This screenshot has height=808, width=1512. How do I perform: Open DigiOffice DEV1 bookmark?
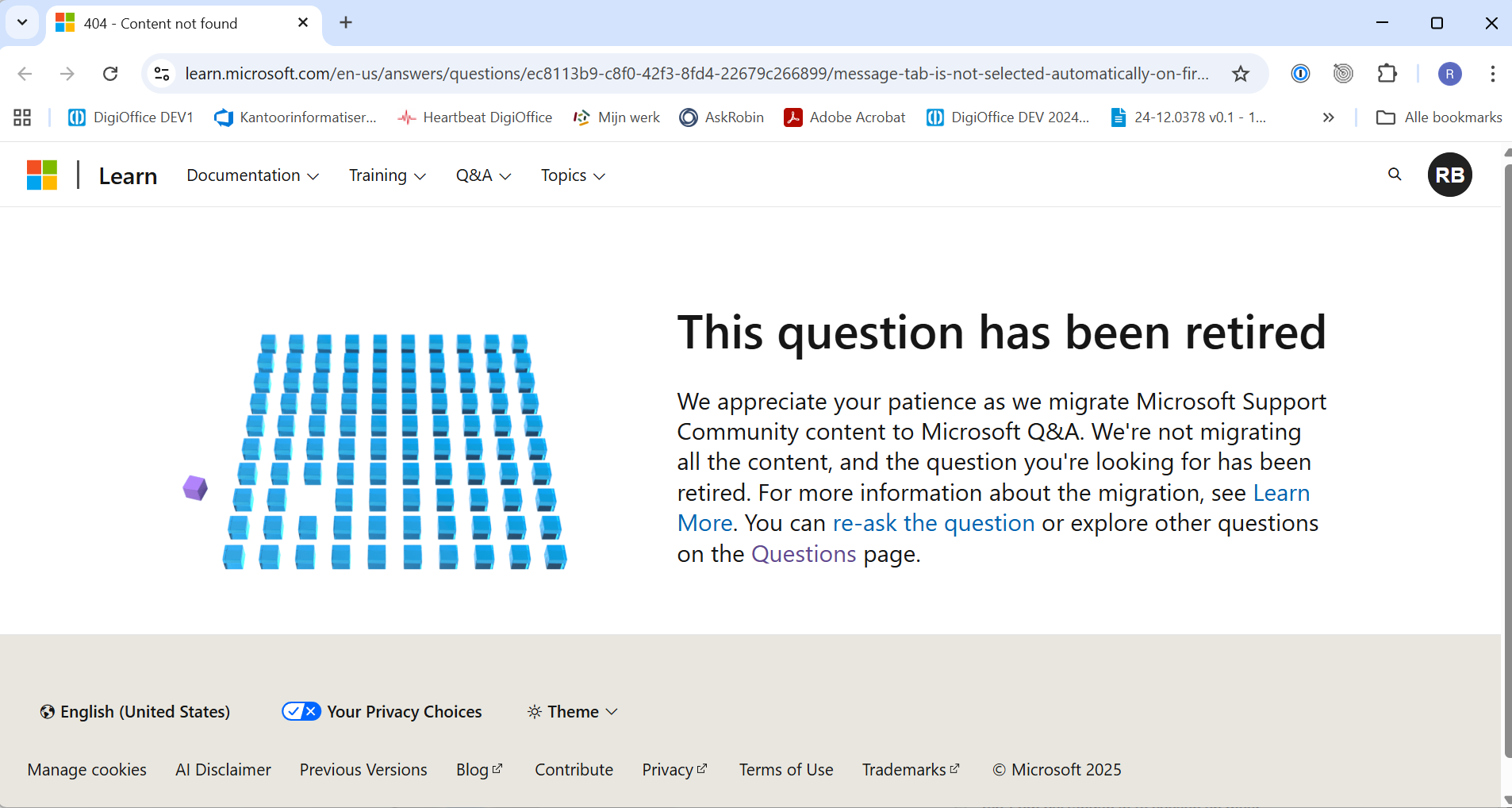pos(131,117)
